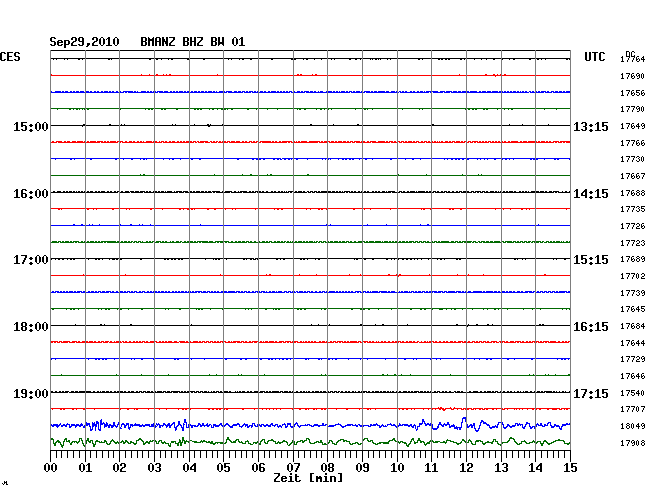Click minute tick label 07
This screenshot has width=650, height=494.
click(293, 467)
